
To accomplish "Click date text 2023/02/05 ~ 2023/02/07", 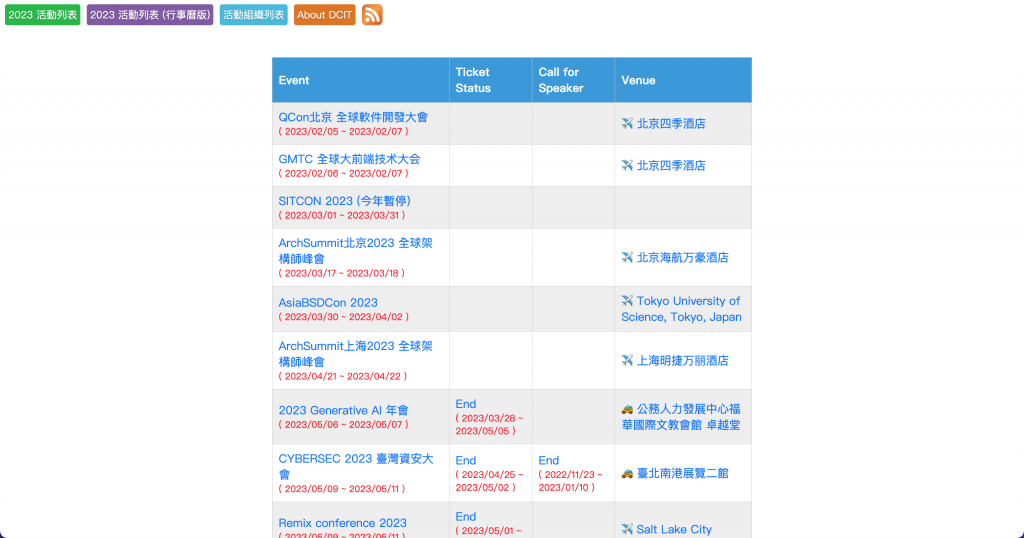I will point(344,131).
